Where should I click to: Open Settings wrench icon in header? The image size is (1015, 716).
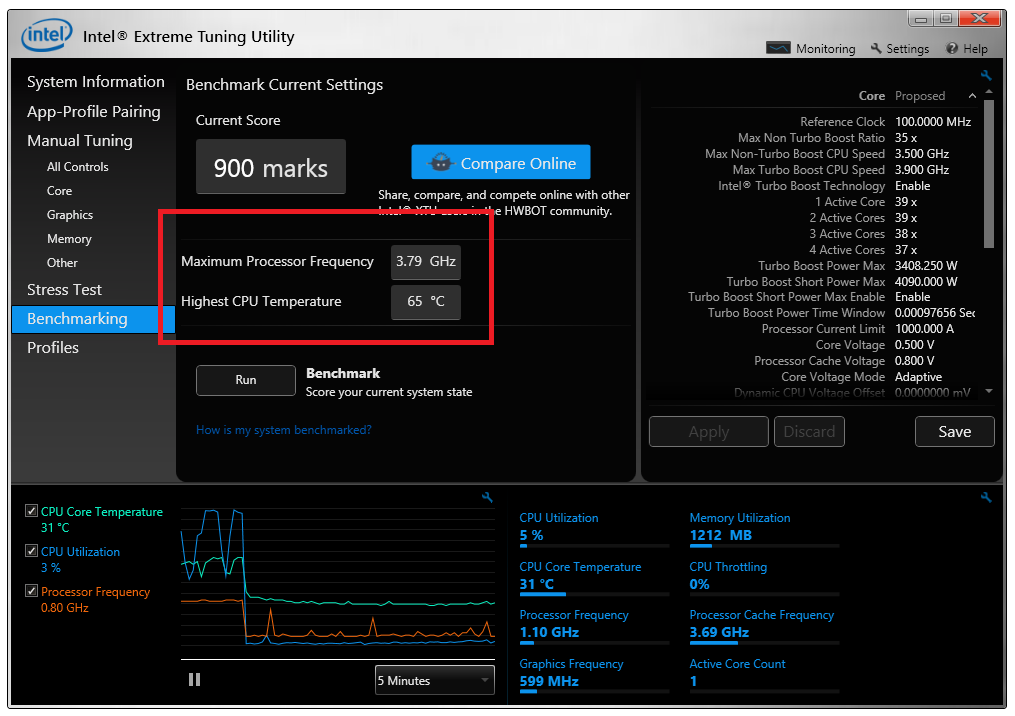pyautogui.click(x=876, y=48)
